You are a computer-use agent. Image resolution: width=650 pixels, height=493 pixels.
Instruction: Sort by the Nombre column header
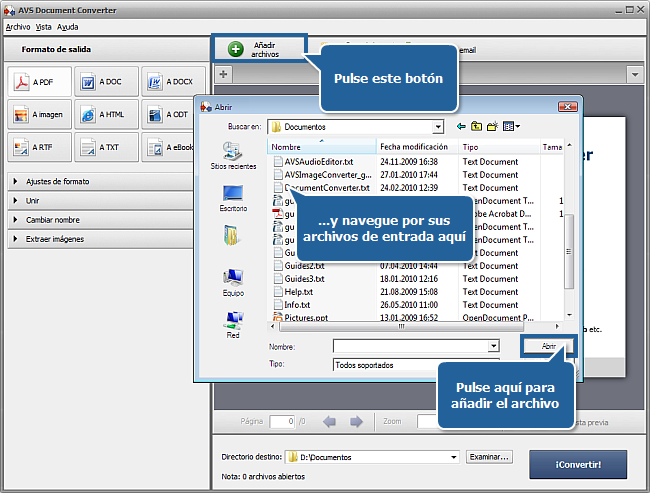tap(322, 147)
